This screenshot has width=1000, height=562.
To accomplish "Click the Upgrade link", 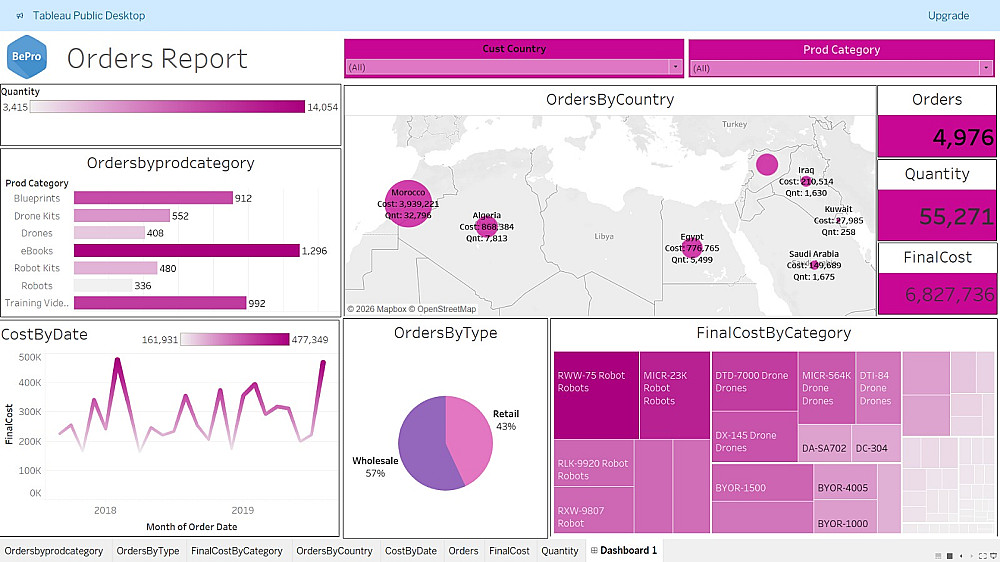I will (x=948, y=16).
